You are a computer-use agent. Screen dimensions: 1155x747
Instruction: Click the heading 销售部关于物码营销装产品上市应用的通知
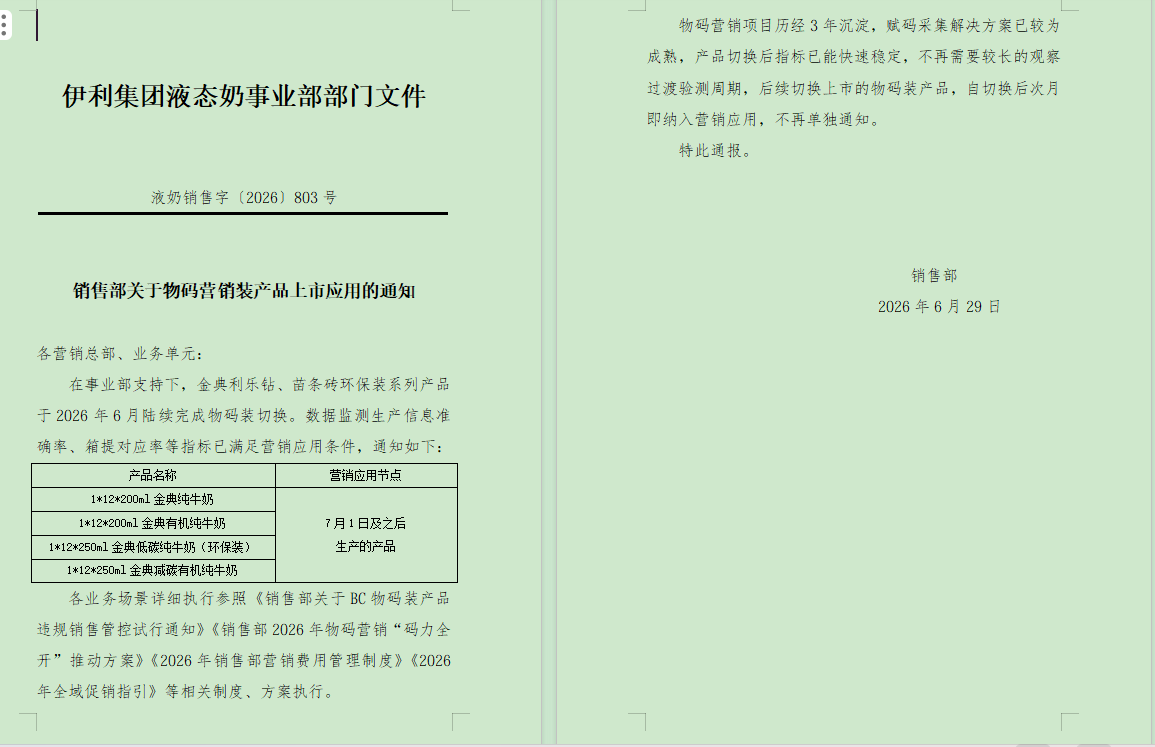click(x=244, y=291)
